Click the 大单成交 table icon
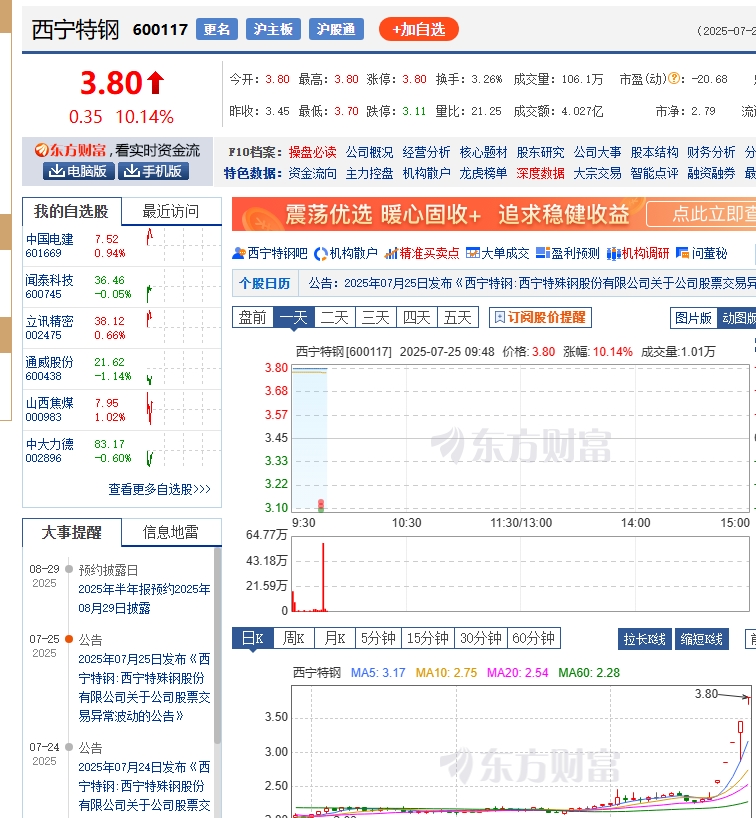The width and height of the screenshot is (756, 818). [x=473, y=254]
